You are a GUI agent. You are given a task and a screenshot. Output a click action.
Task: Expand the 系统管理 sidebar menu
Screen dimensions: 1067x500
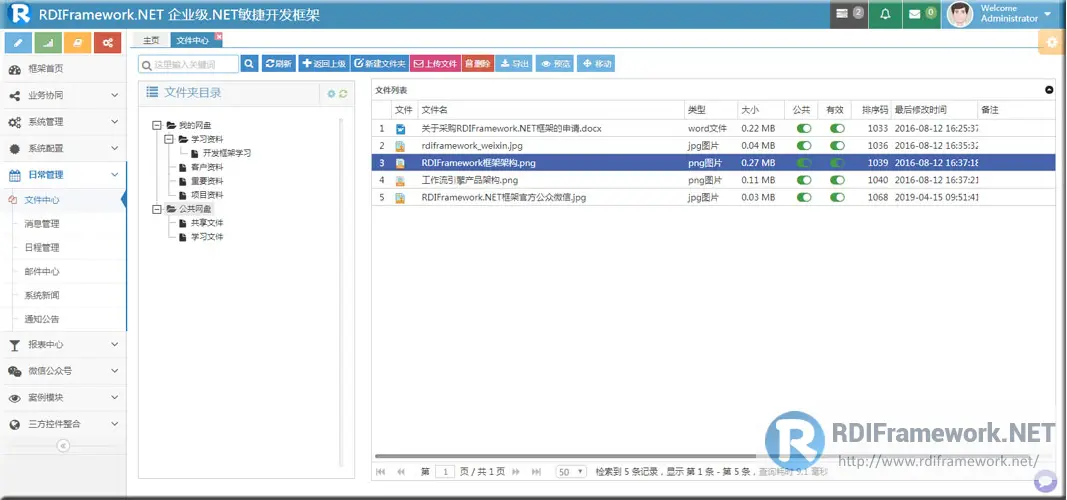click(63, 122)
